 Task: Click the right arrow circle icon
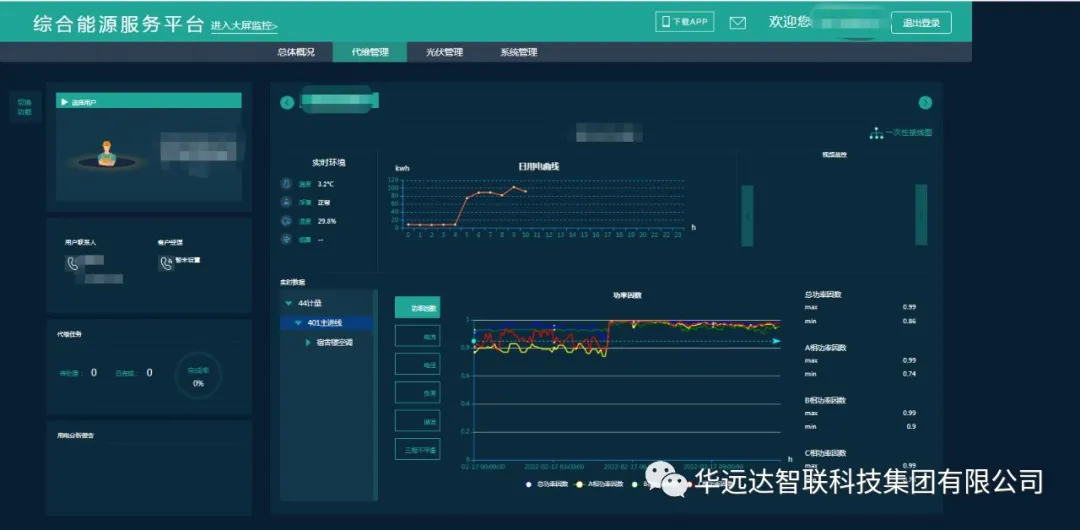point(925,102)
